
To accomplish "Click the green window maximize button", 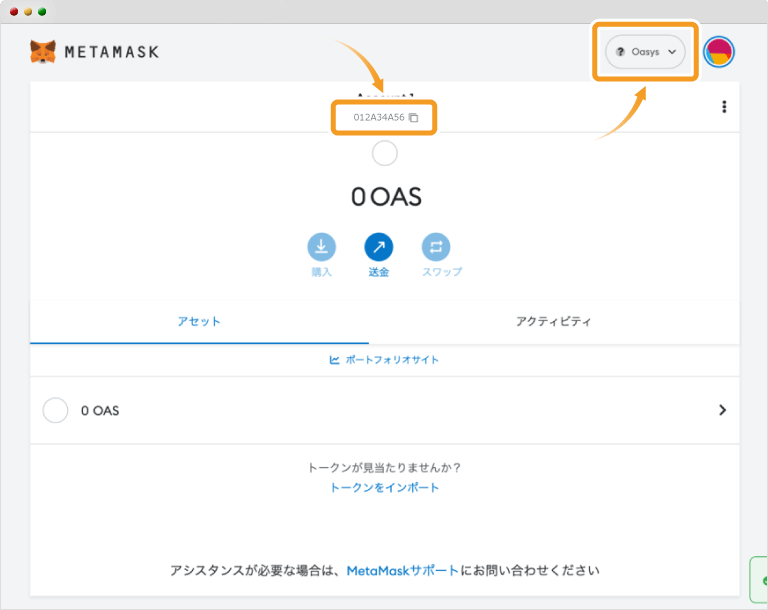I will click(x=42, y=11).
